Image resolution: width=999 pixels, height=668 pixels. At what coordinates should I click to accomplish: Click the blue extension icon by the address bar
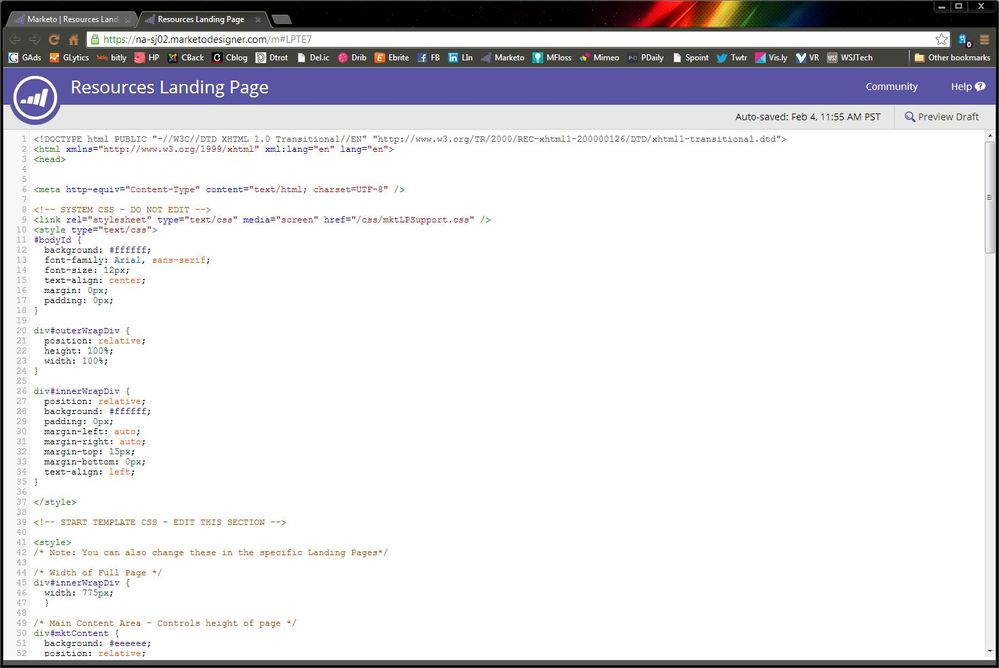pyautogui.click(x=964, y=39)
